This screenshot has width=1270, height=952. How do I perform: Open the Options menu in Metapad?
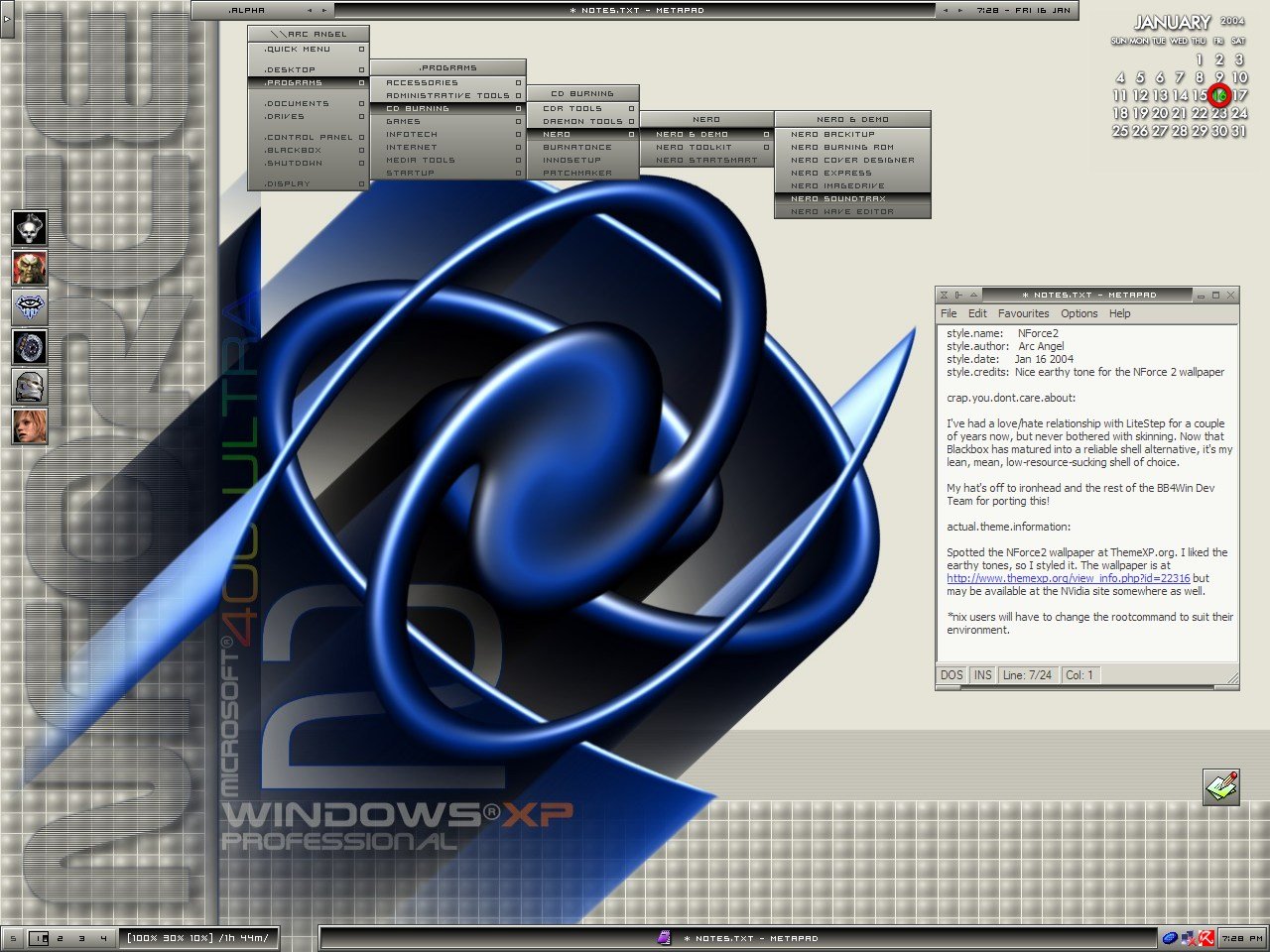pyautogui.click(x=1079, y=313)
